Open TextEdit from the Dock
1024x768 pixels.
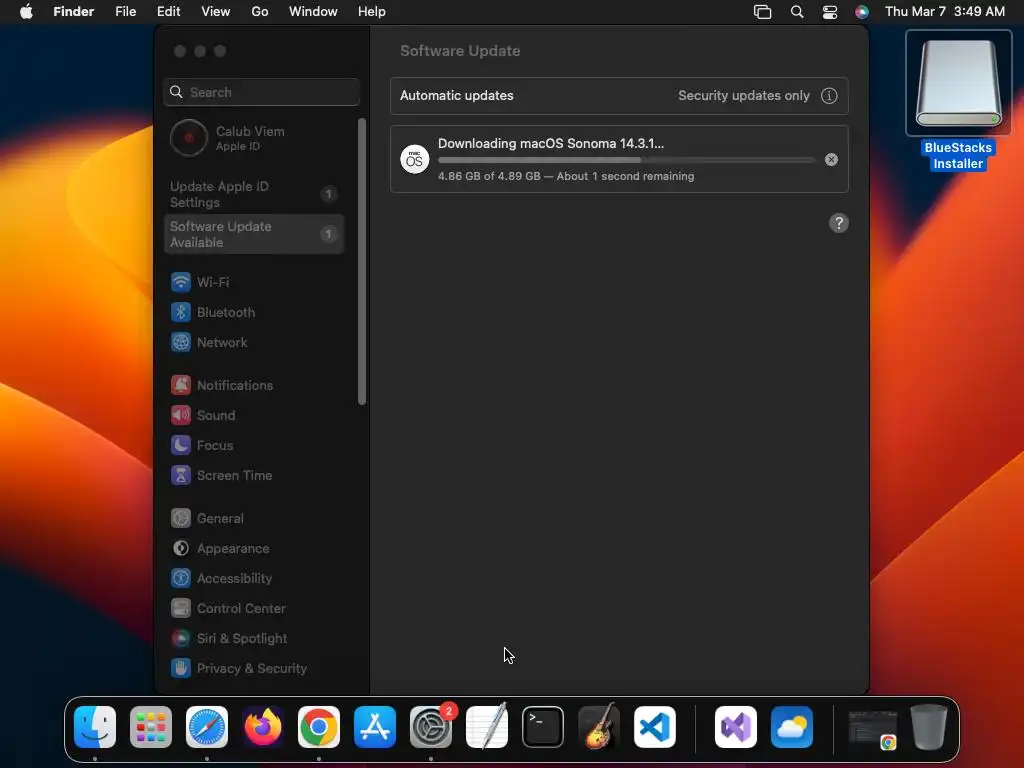point(487,727)
